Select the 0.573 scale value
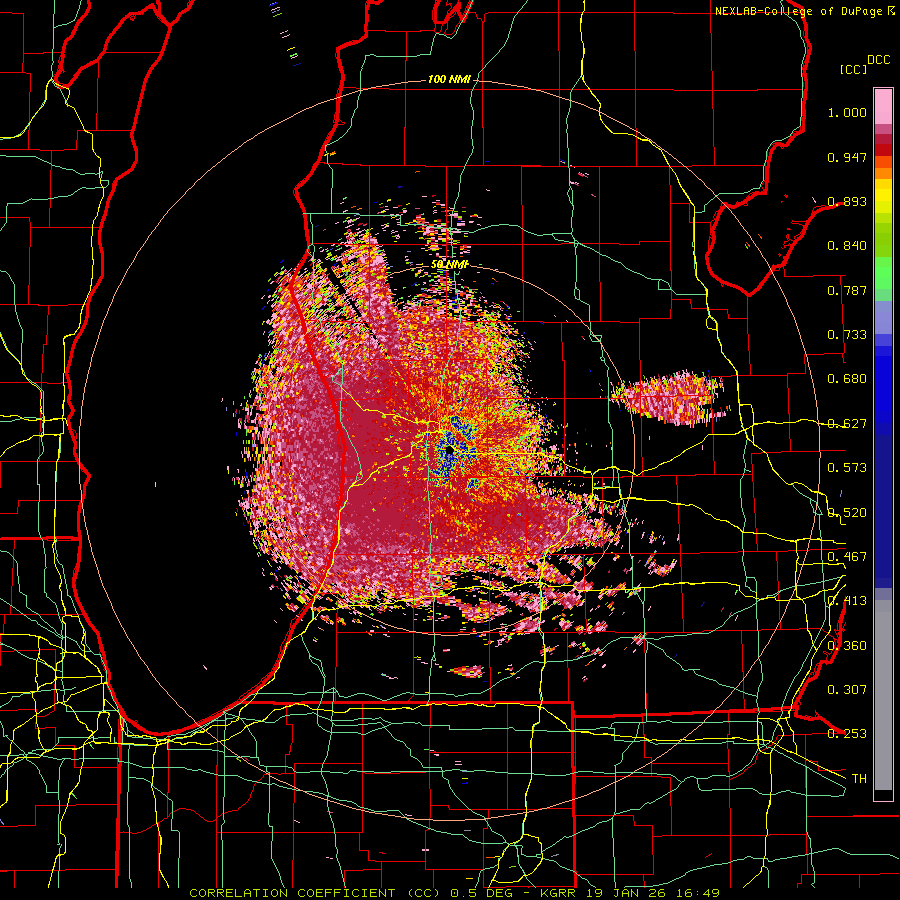 [847, 468]
